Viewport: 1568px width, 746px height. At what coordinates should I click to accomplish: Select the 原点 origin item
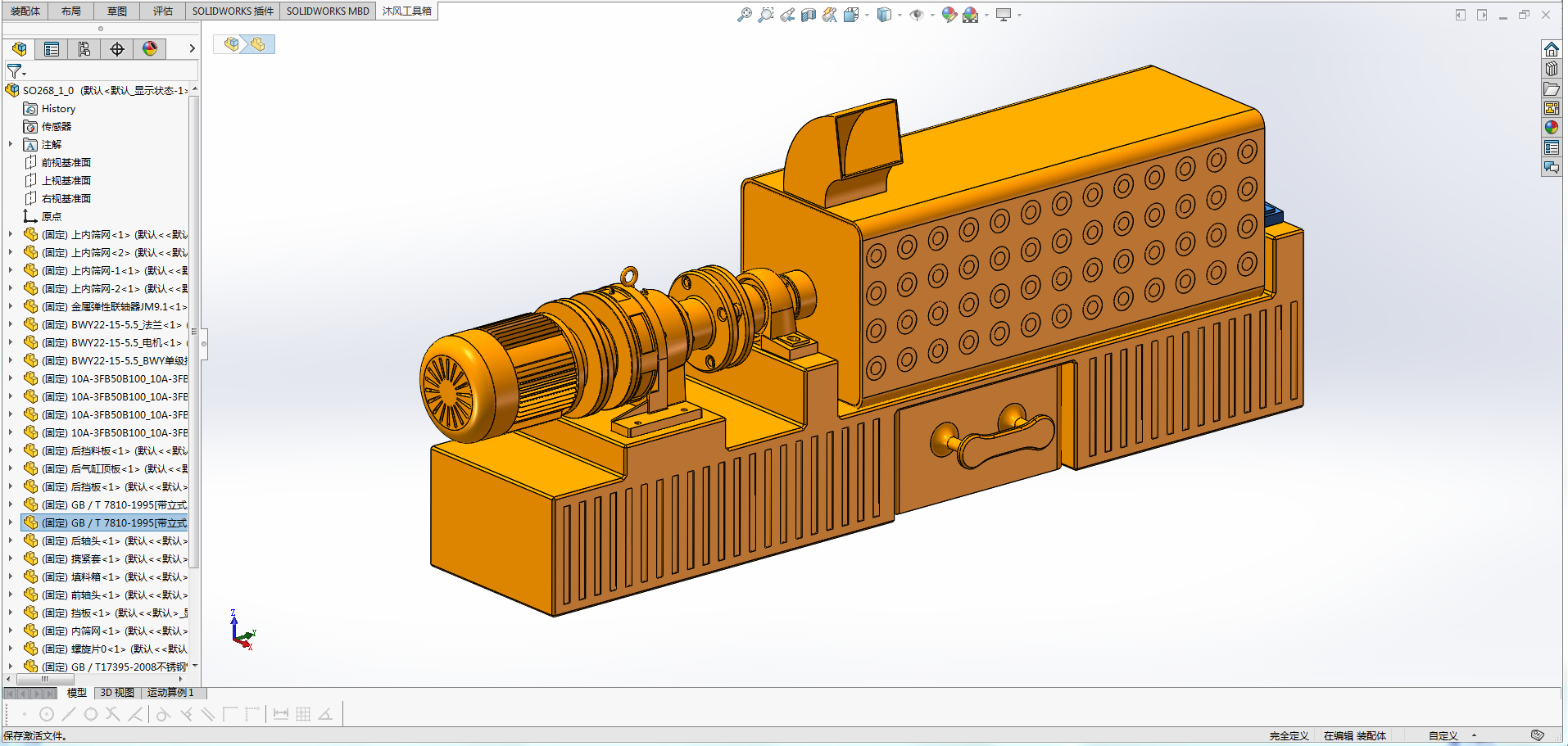coord(43,216)
